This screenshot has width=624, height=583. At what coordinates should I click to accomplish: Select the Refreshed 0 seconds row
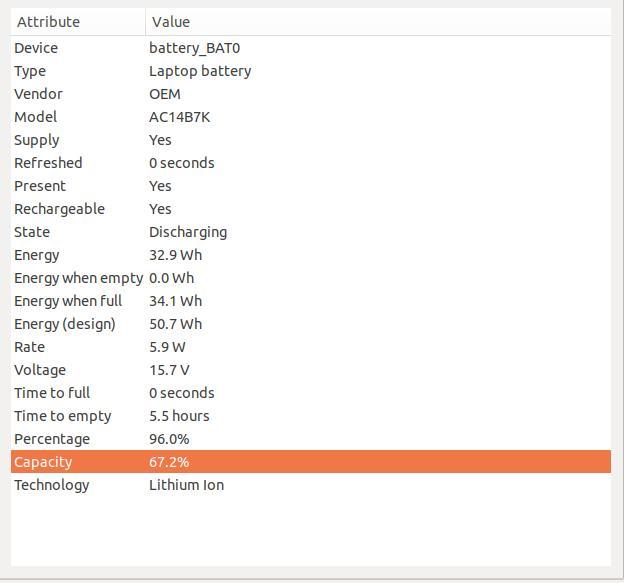point(311,163)
